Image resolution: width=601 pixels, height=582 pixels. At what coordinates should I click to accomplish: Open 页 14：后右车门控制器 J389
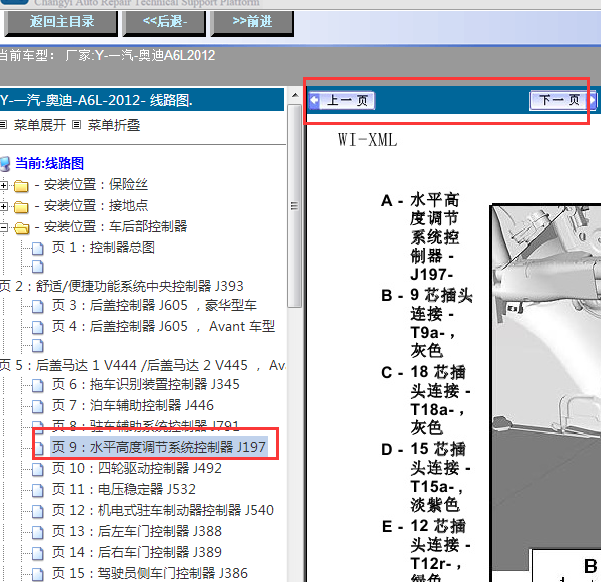point(137,553)
